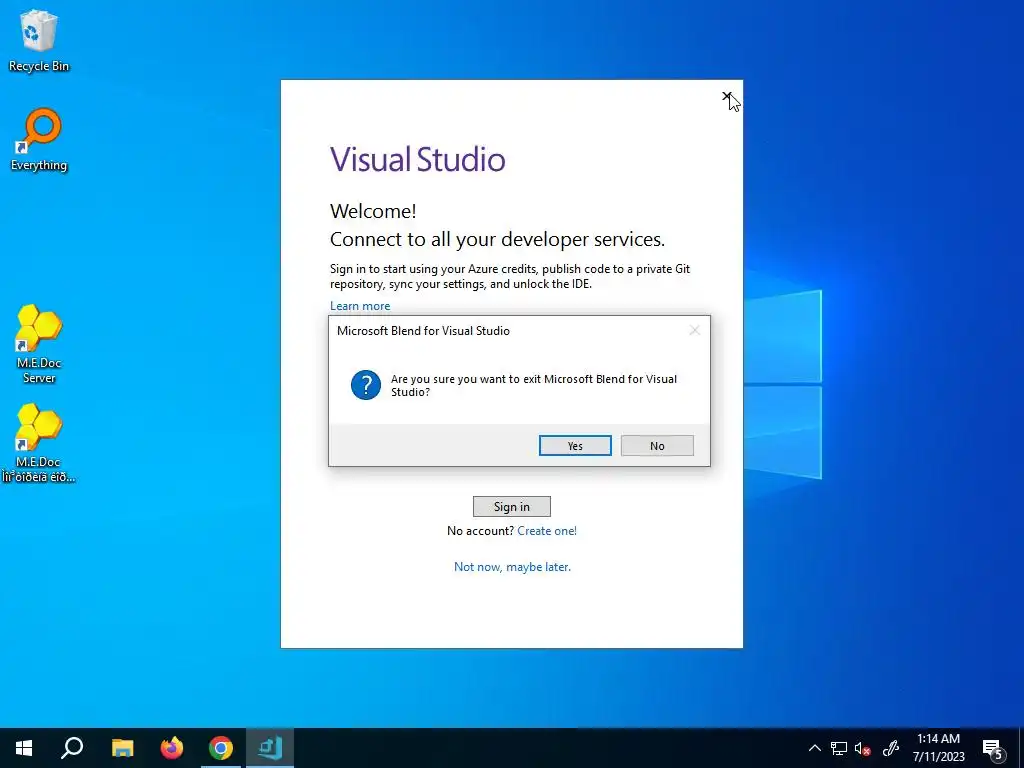
Task: Open File Explorer from the taskbar
Action: 122,748
